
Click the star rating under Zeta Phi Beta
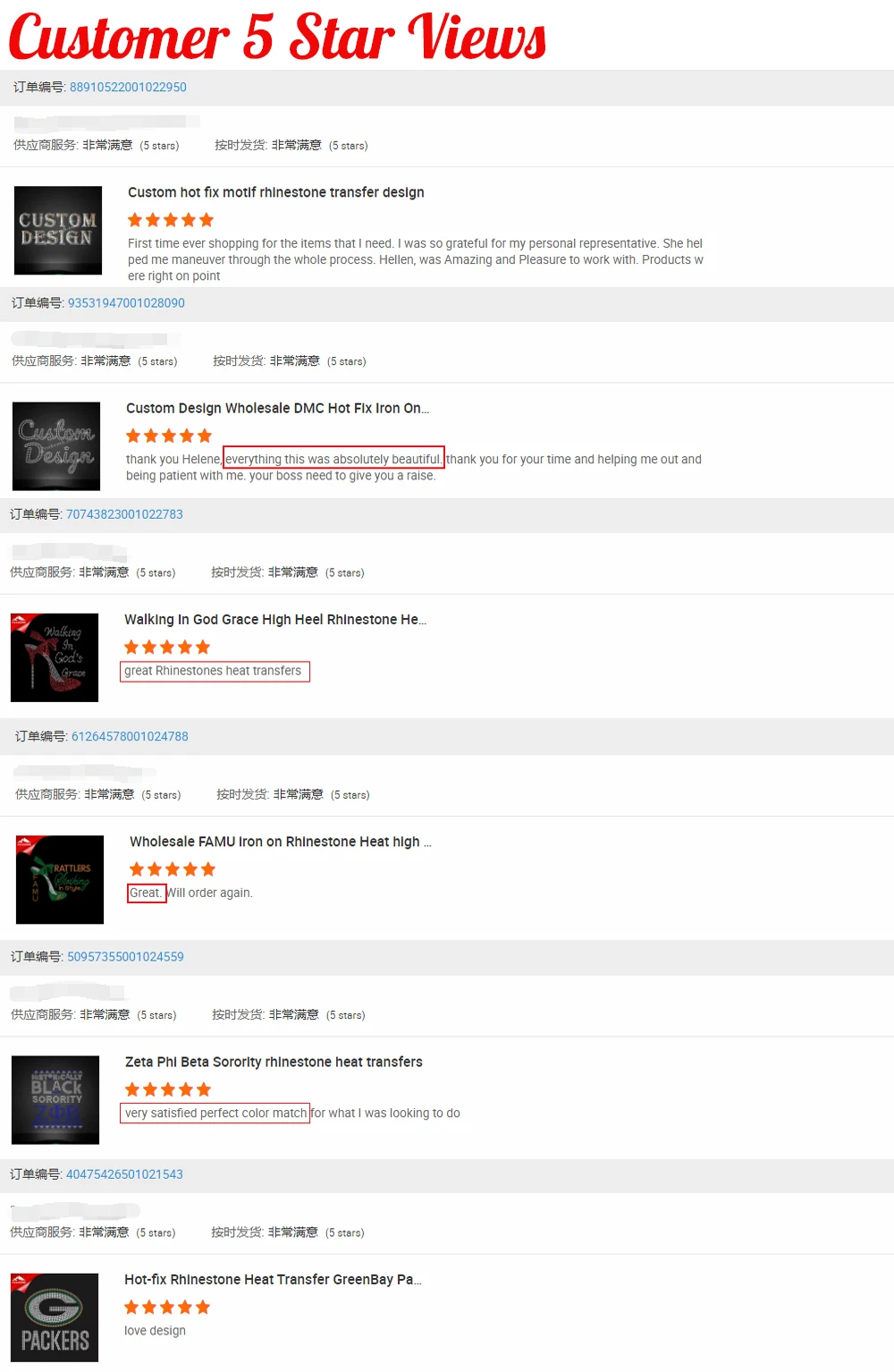[168, 1089]
